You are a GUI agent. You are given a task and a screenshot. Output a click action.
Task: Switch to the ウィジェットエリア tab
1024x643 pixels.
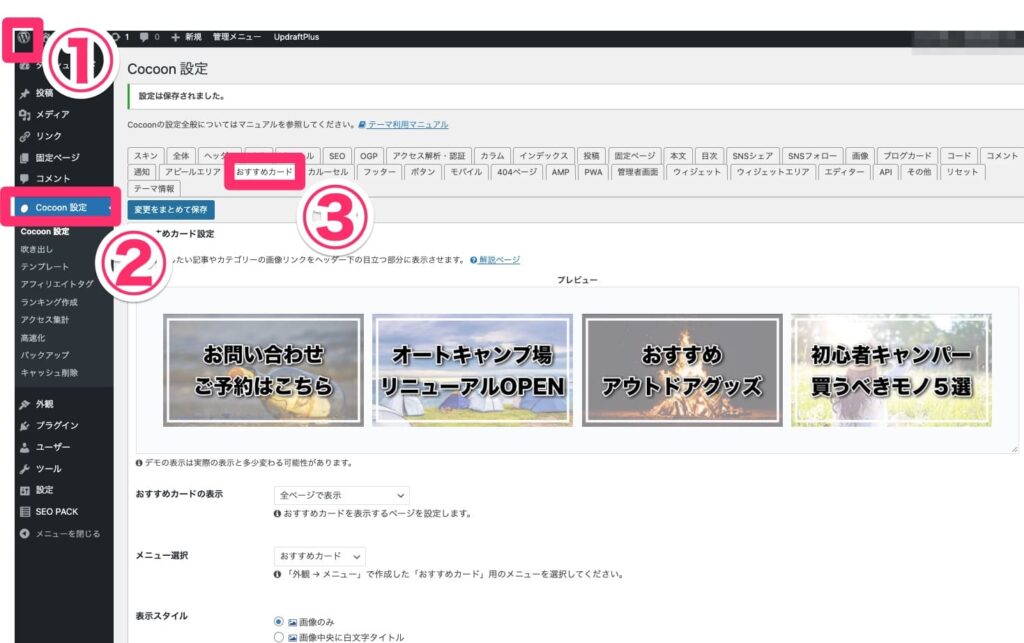coord(773,172)
